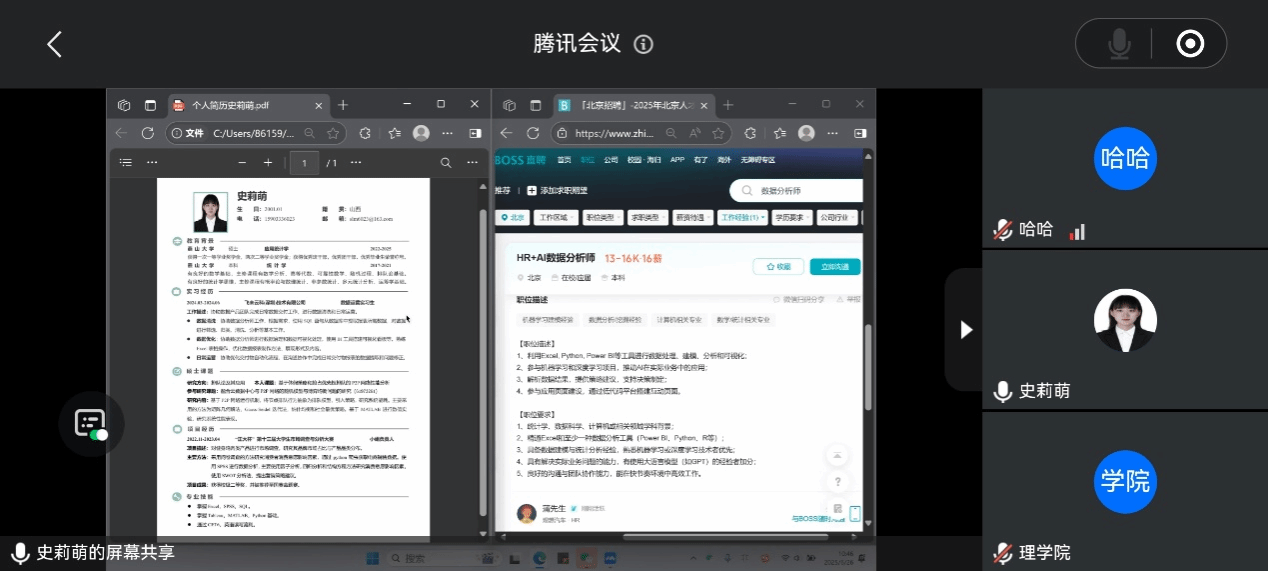
Task: Click the 立即沟通 button
Action: pos(834,267)
